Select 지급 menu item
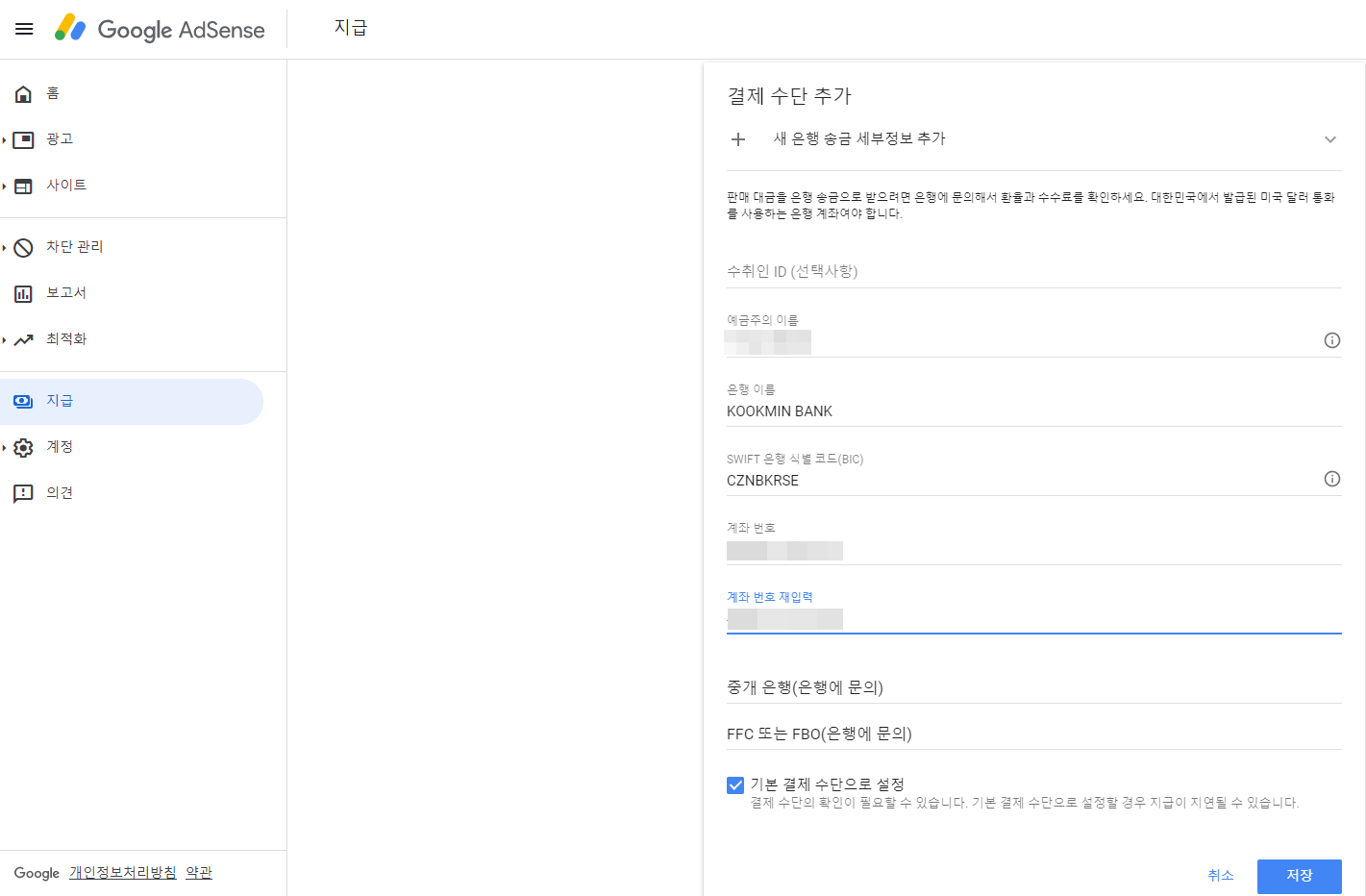The image size is (1366, 896). coord(132,402)
